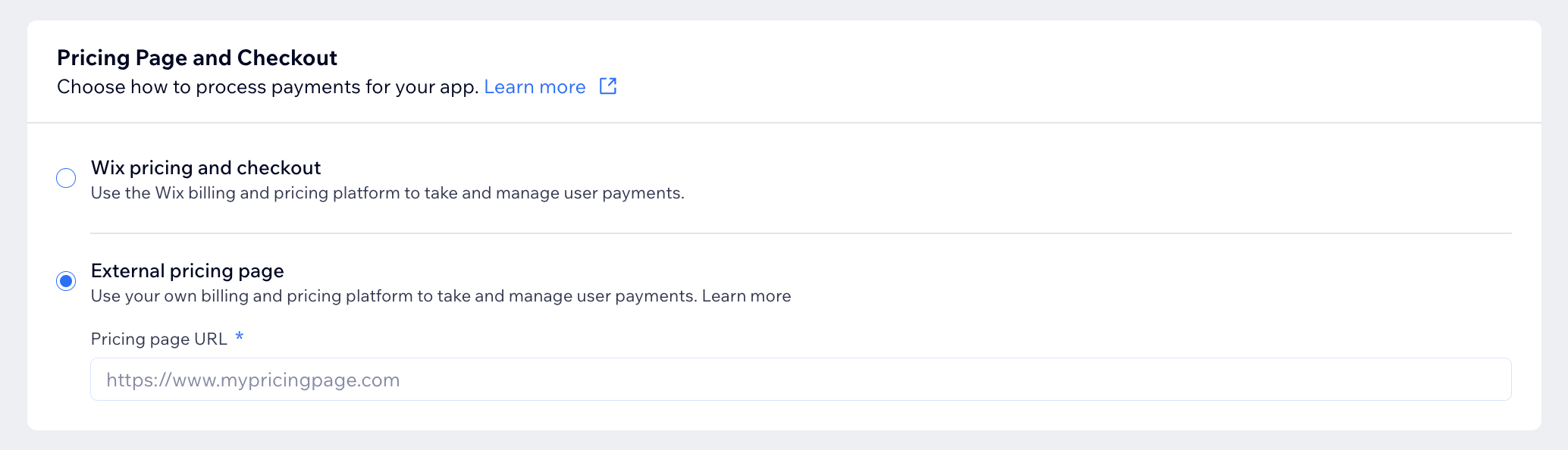Image resolution: width=1568 pixels, height=450 pixels.
Task: Open Learn more in External pricing description
Action: 746,296
